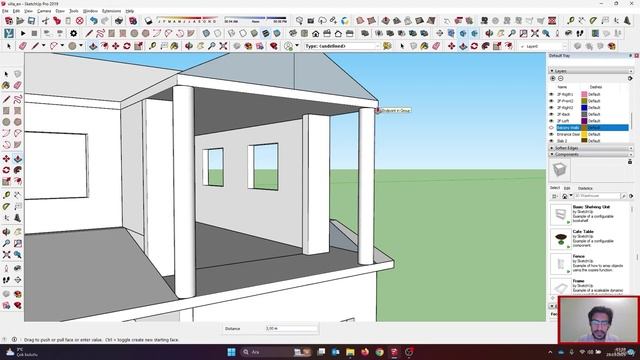Open the Components navigation dropdown arrow
This screenshot has width=640, height=360.
click(571, 196)
